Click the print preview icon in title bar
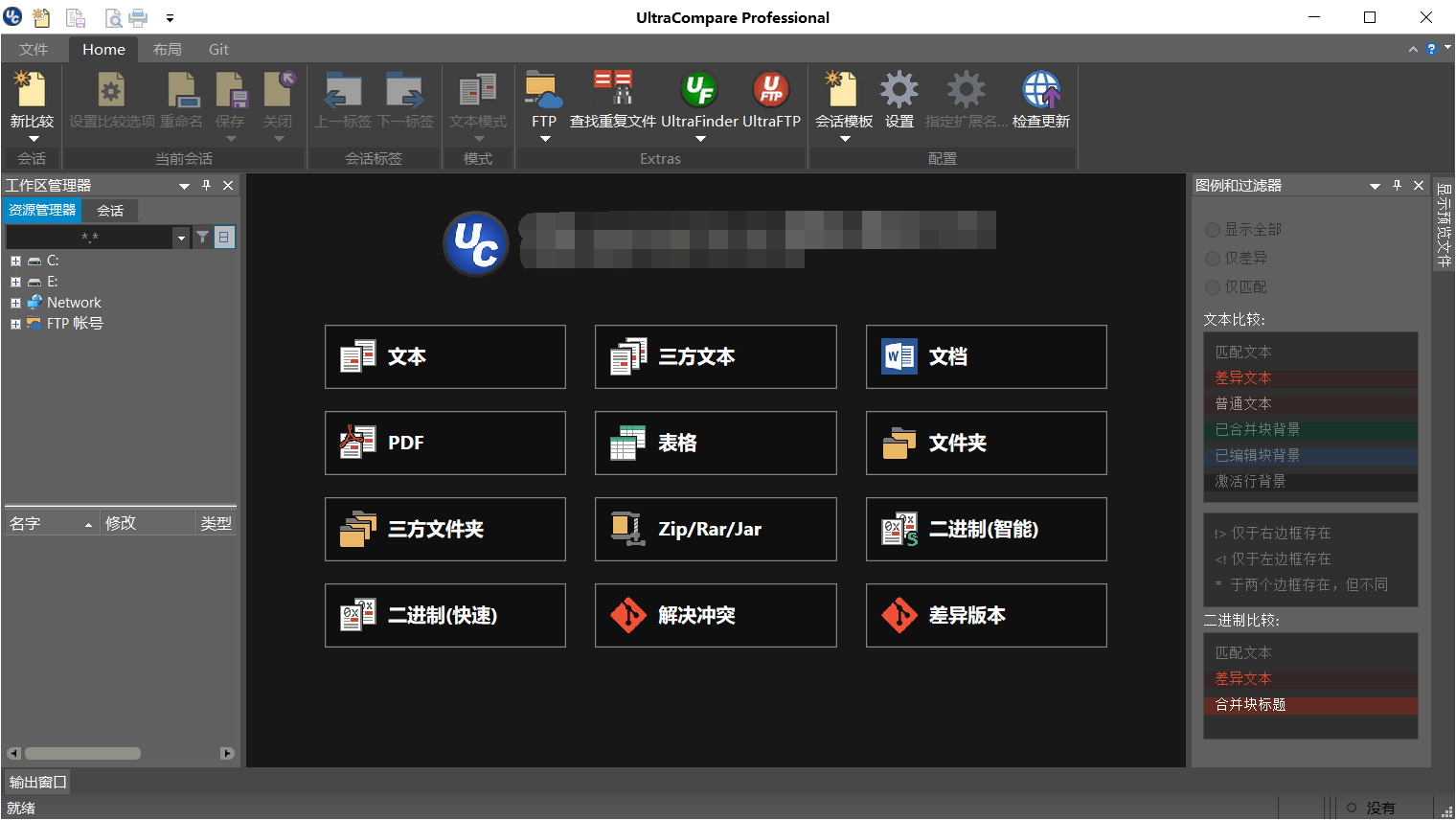1456x820 pixels. (x=113, y=17)
